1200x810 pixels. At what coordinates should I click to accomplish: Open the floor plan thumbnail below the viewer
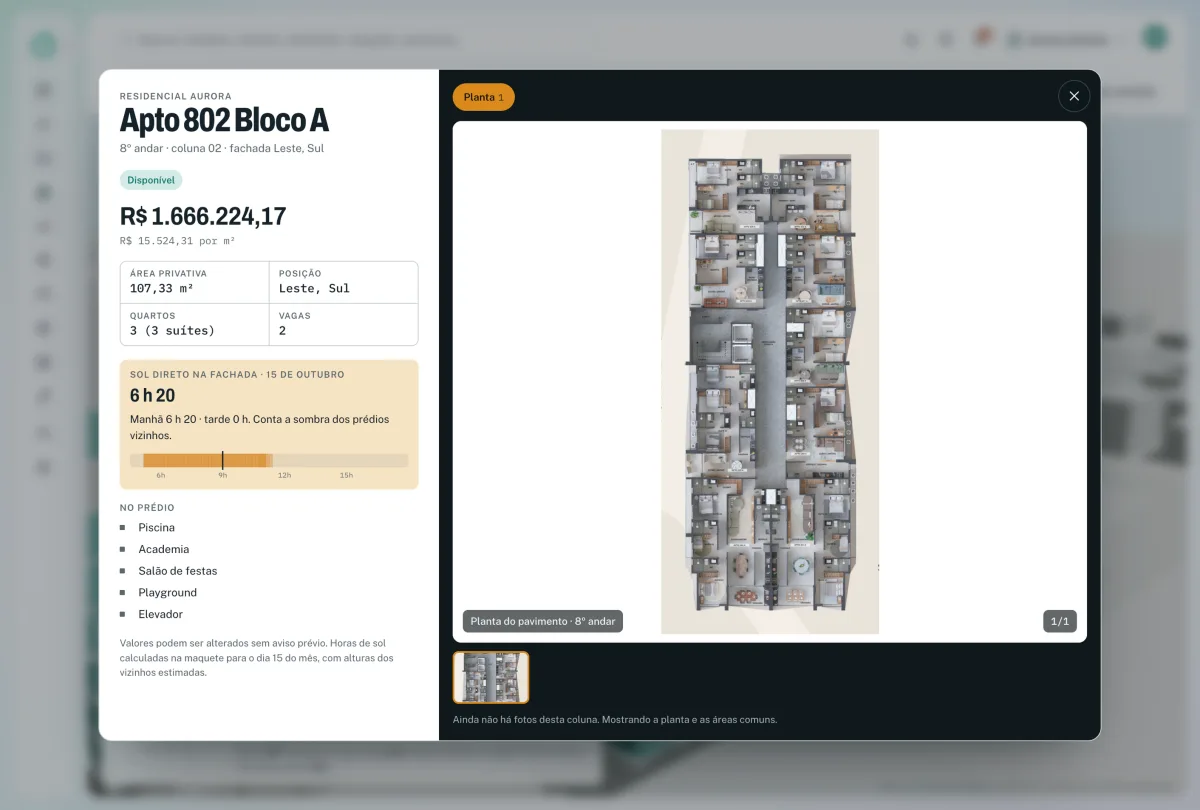[491, 677]
